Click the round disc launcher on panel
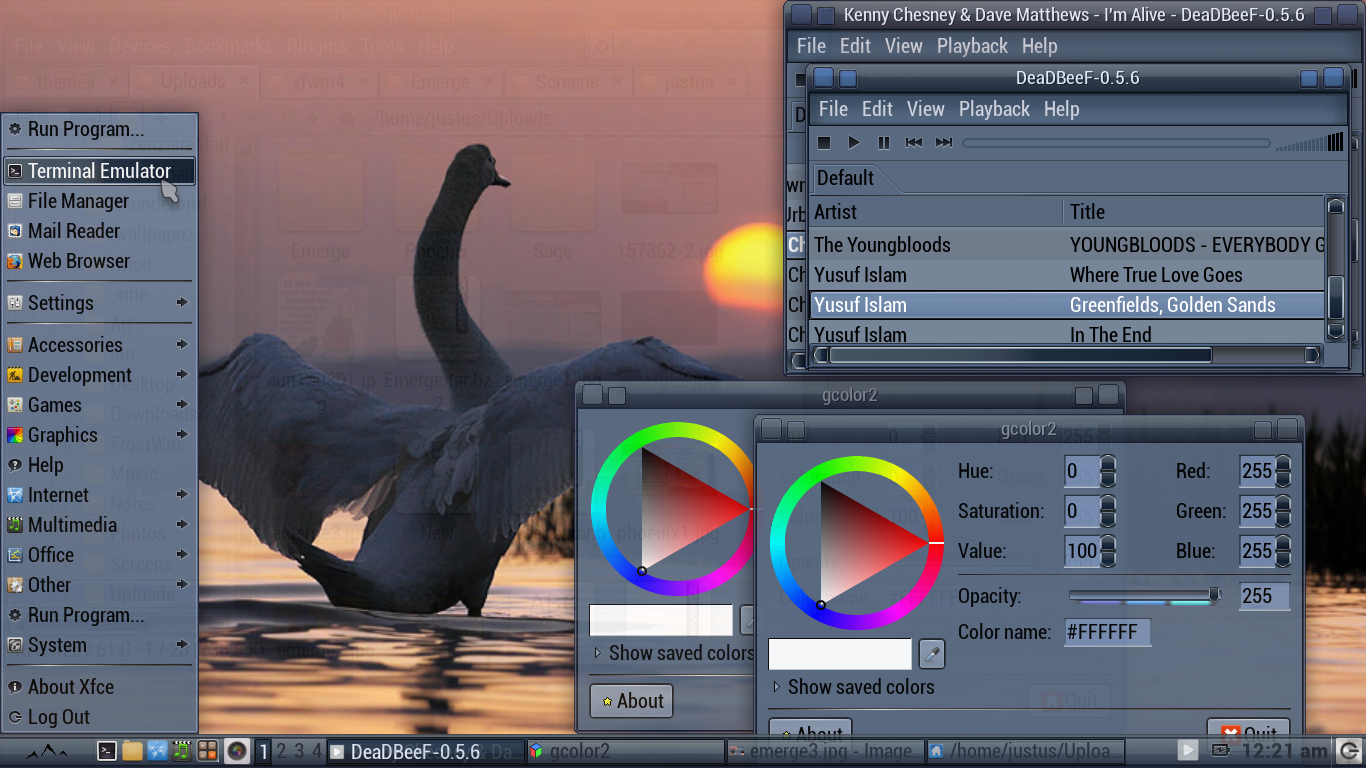1366x768 pixels. pos(236,751)
